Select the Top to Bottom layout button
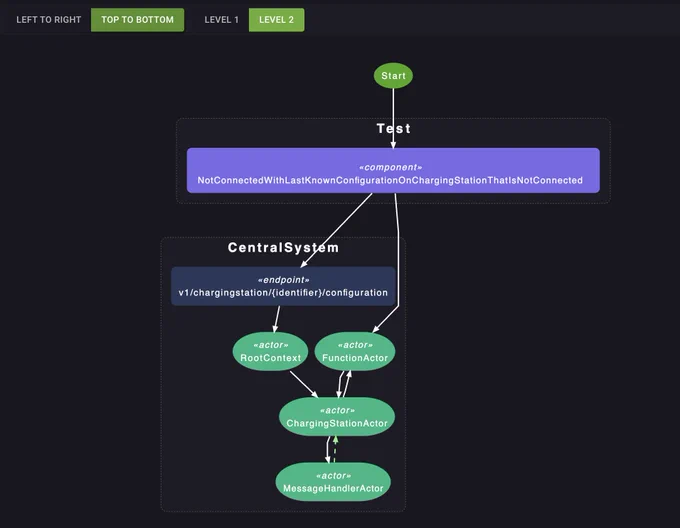The width and height of the screenshot is (680, 528). click(137, 20)
